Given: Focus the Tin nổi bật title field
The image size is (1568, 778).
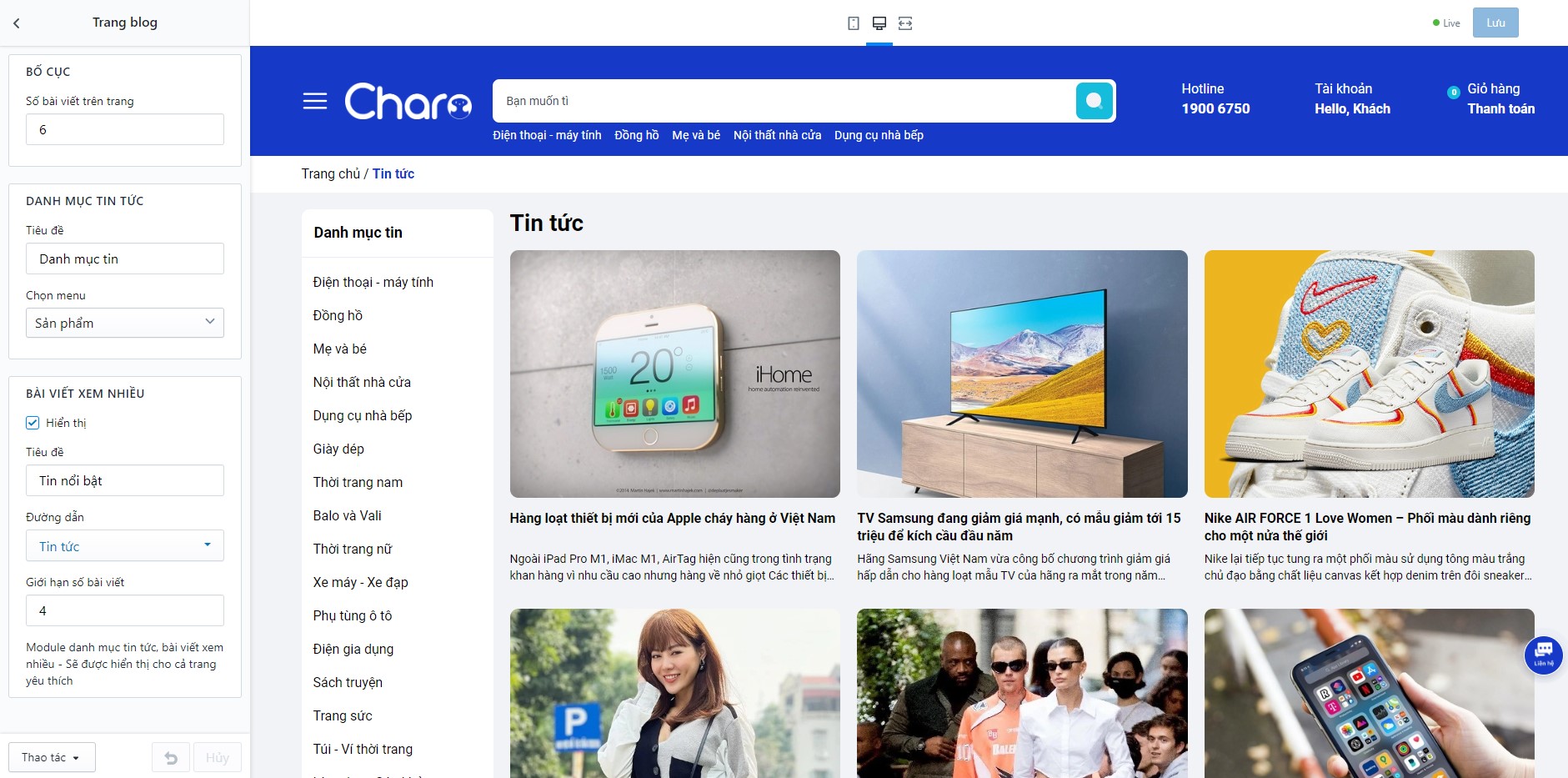Looking at the screenshot, I should pyautogui.click(x=125, y=480).
